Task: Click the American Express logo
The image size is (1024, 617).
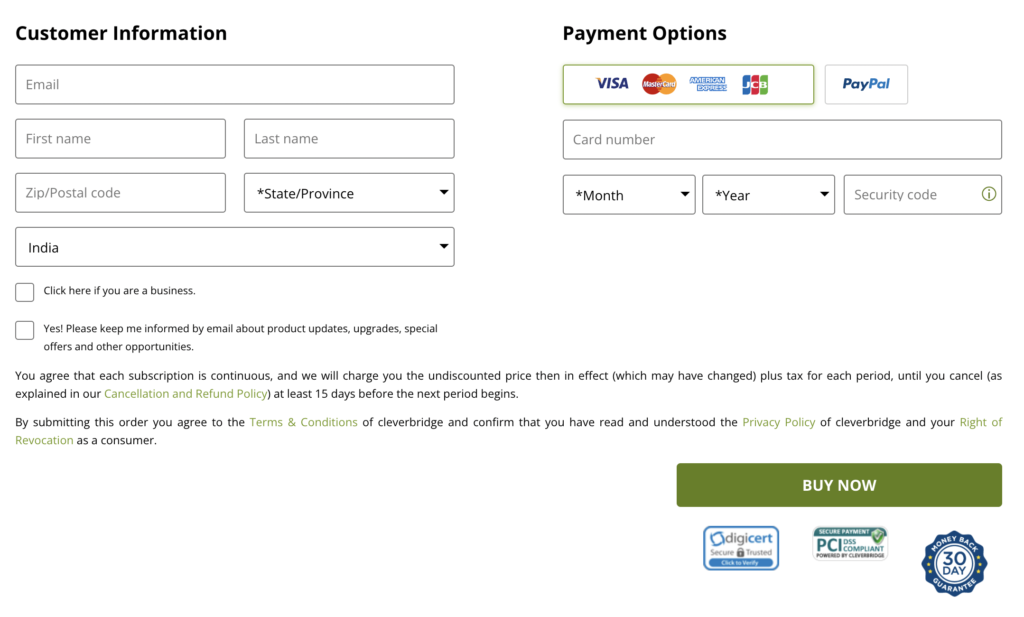Action: pos(707,84)
